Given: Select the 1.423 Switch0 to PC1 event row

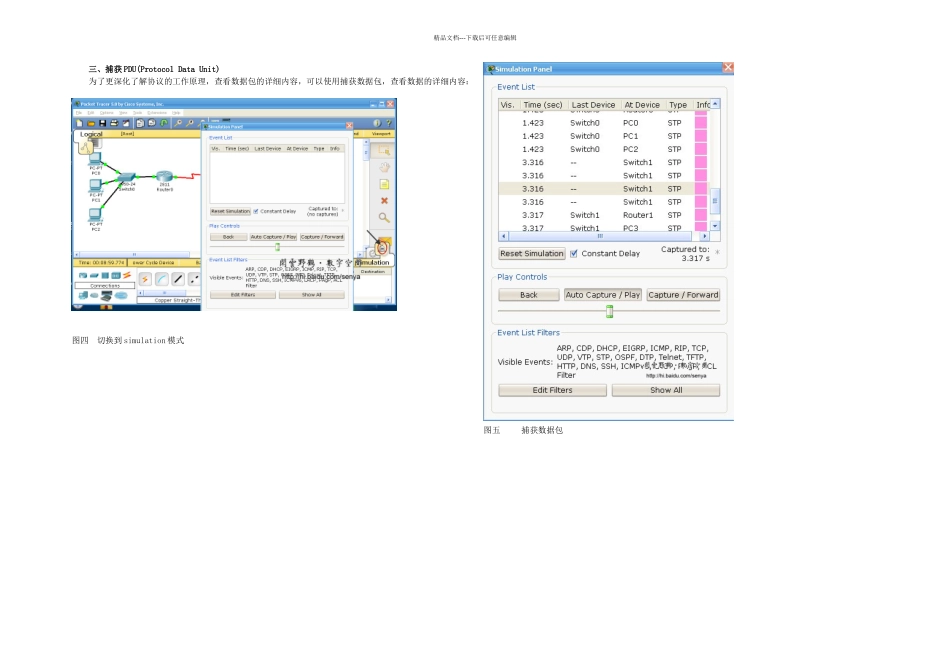Looking at the screenshot, I should (x=603, y=136).
